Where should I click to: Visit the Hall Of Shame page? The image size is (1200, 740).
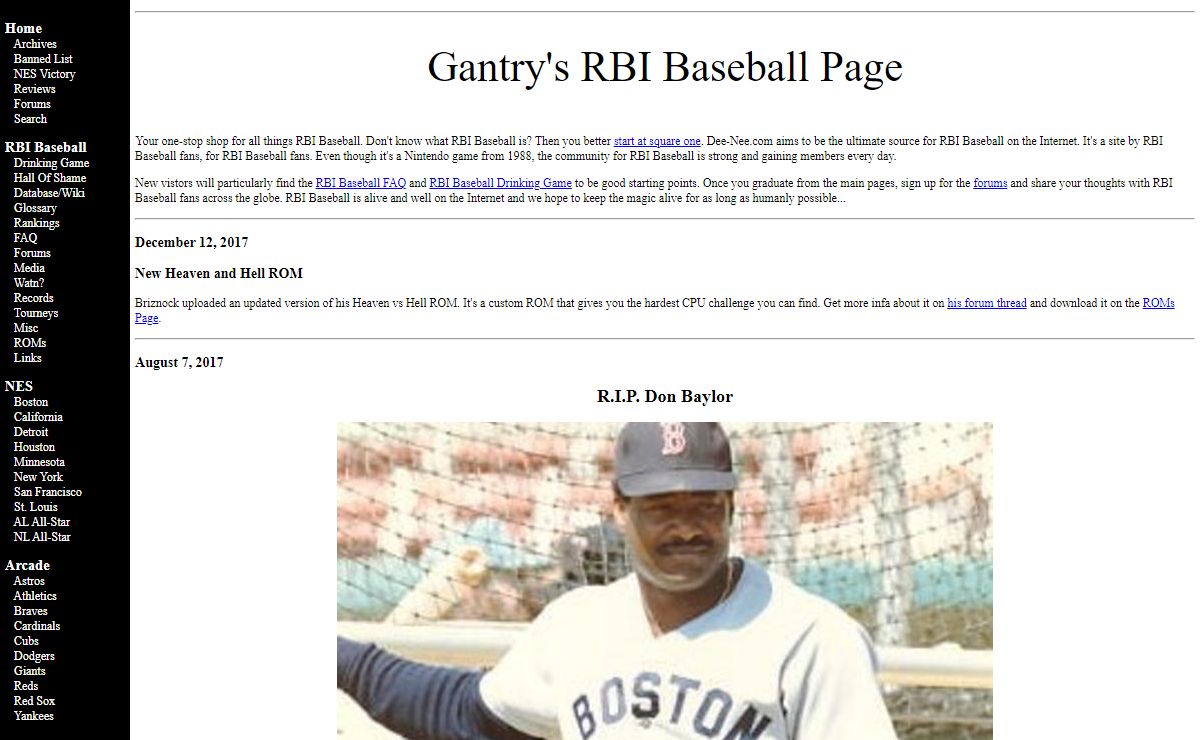click(x=50, y=178)
